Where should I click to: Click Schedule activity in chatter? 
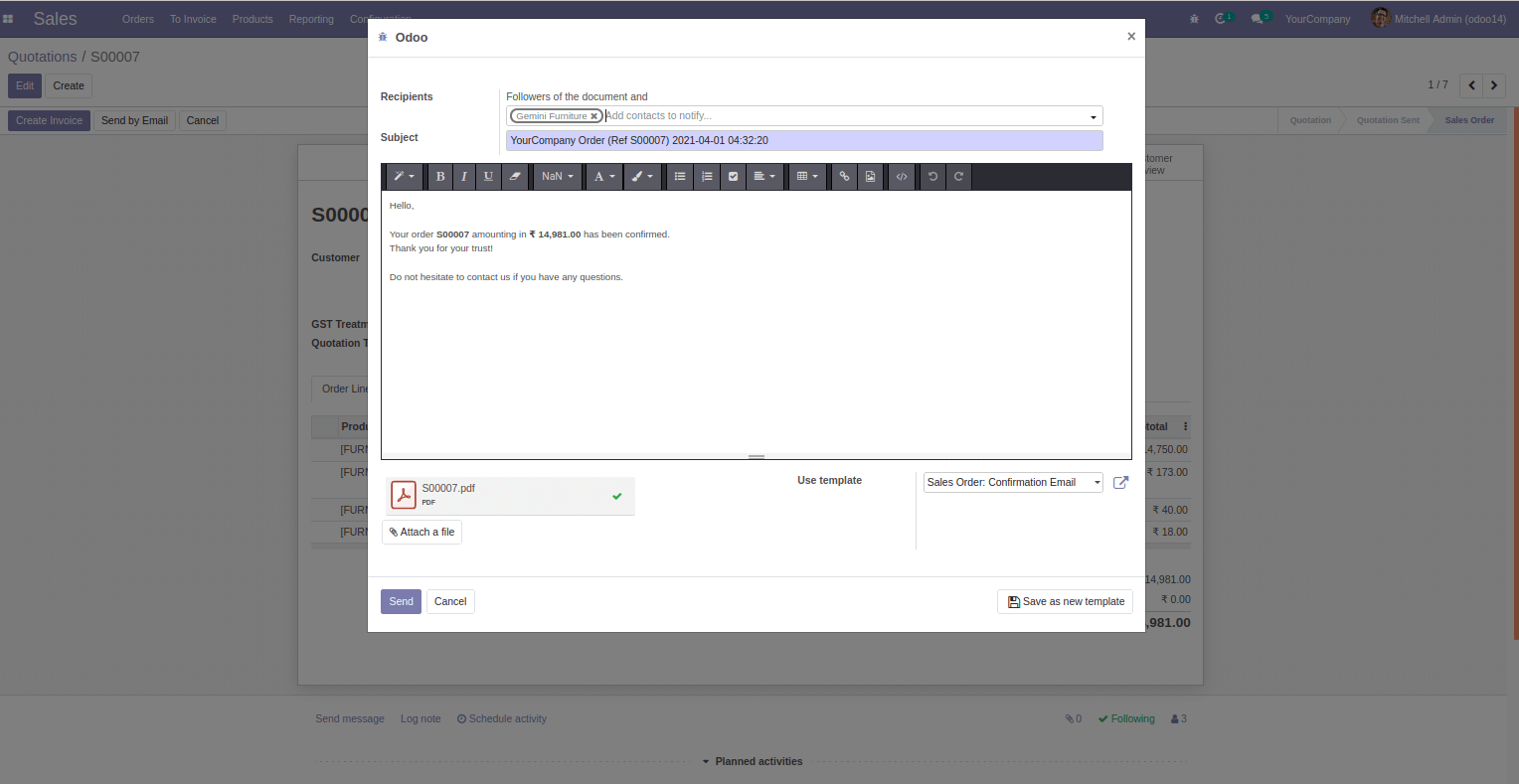tap(502, 719)
